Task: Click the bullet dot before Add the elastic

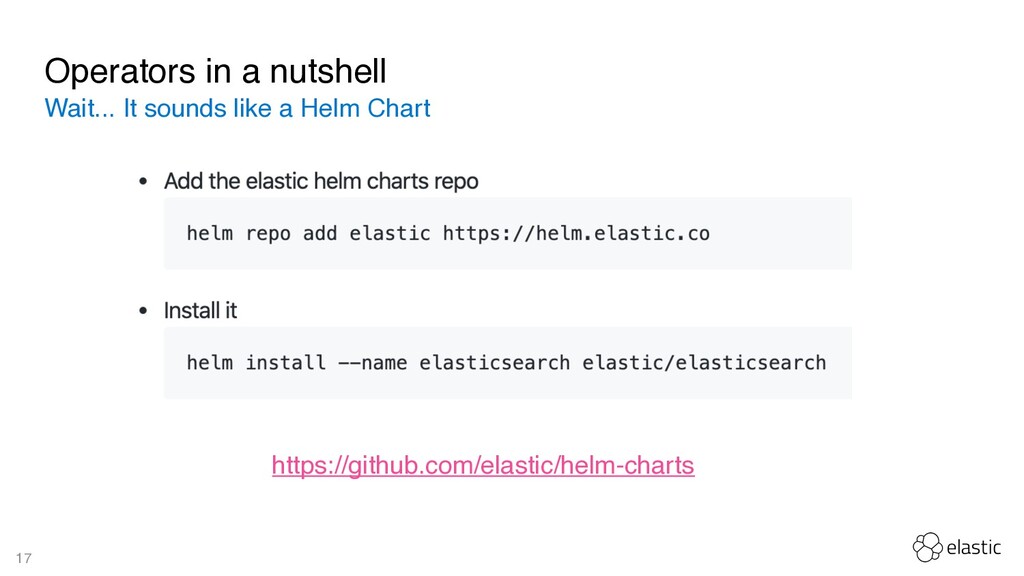Action: pos(143,182)
